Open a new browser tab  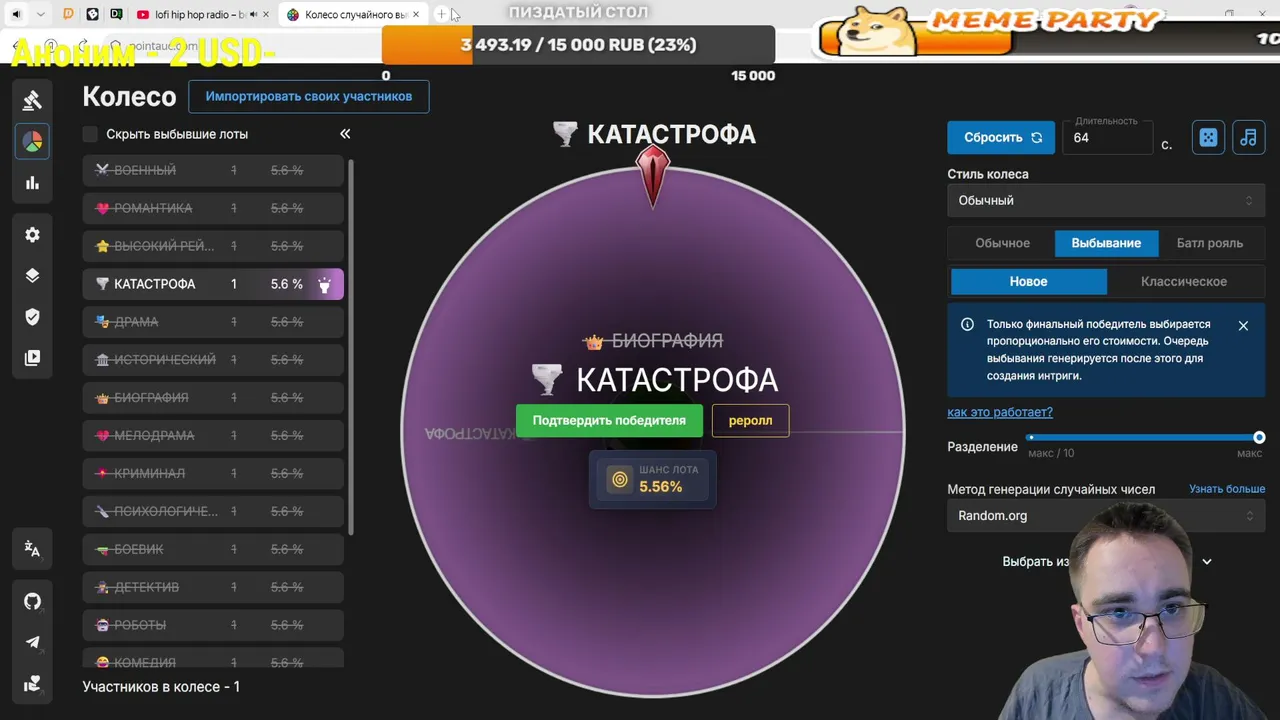click(441, 14)
